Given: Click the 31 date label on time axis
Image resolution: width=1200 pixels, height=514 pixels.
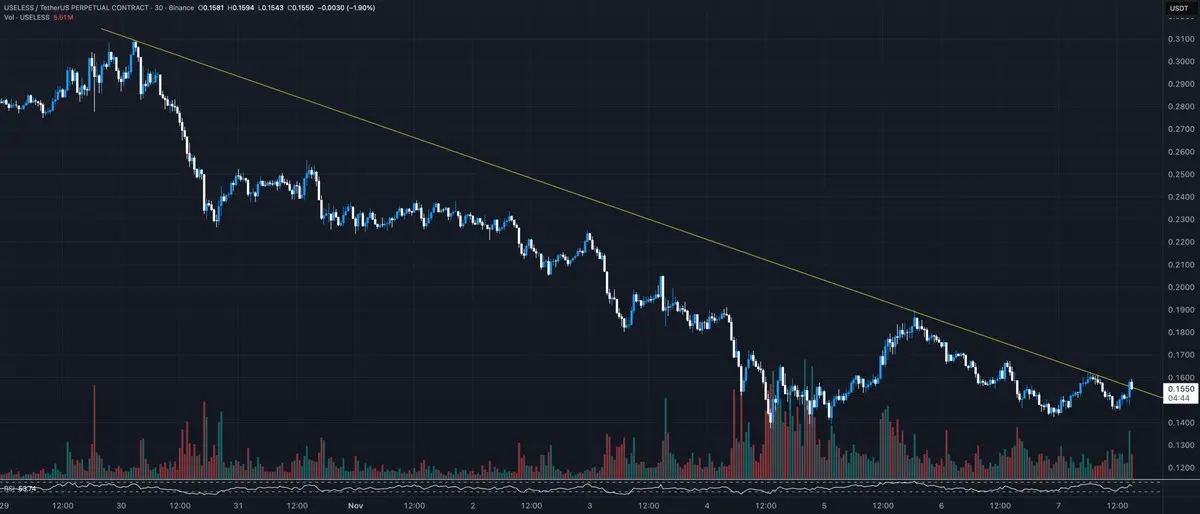Looking at the screenshot, I should click(x=238, y=506).
